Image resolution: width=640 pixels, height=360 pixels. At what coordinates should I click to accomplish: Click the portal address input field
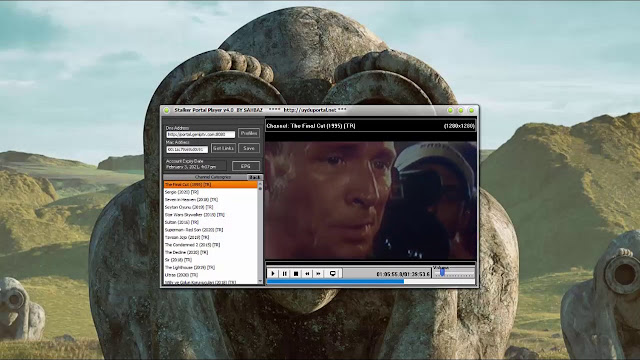tap(200, 134)
